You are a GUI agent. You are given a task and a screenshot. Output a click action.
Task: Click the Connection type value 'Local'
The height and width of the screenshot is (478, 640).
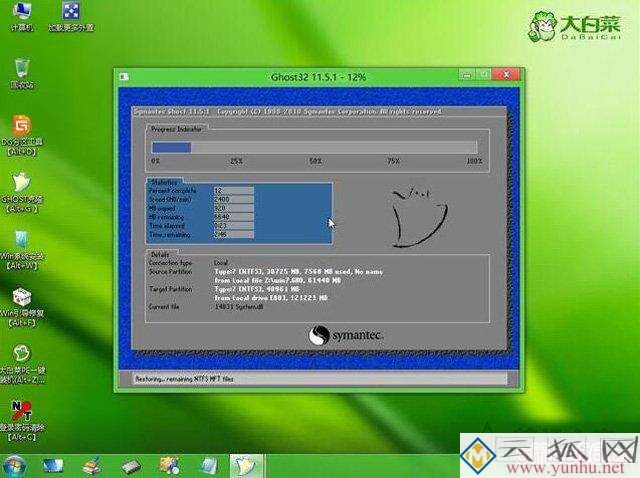(x=221, y=263)
